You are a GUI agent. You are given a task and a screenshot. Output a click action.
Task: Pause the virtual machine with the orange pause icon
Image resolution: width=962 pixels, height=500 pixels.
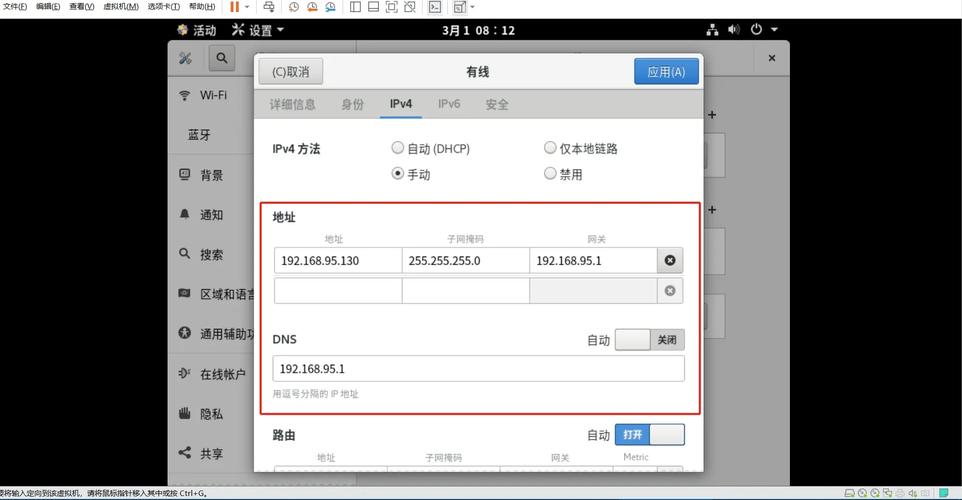point(234,7)
